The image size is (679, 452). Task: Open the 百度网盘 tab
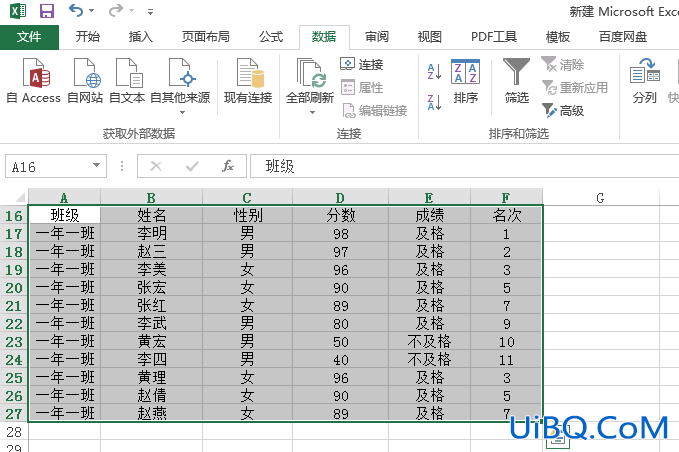[x=623, y=37]
